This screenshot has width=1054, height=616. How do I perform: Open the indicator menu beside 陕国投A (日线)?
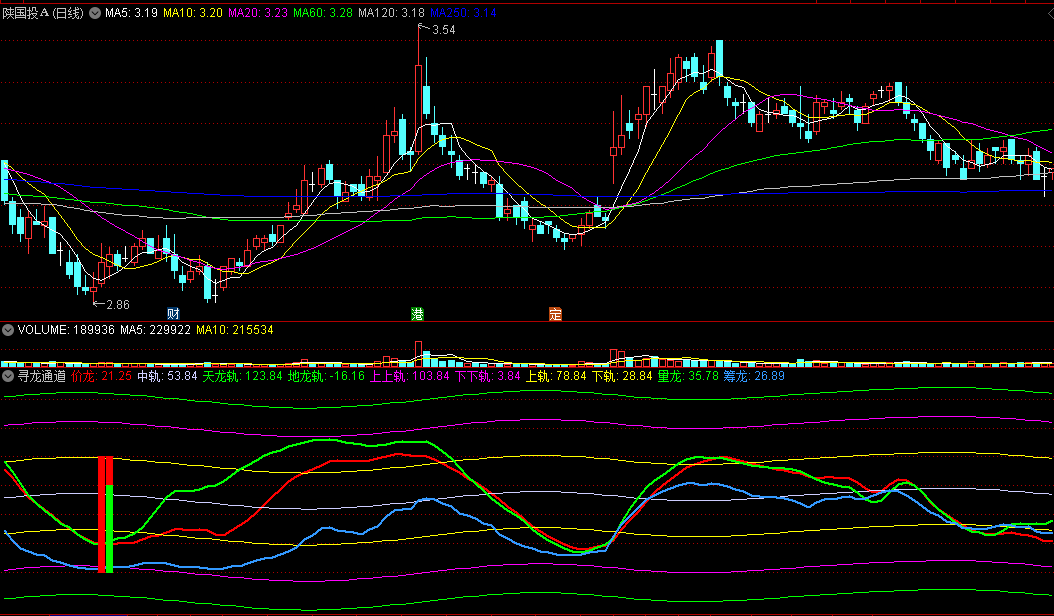tap(95, 13)
